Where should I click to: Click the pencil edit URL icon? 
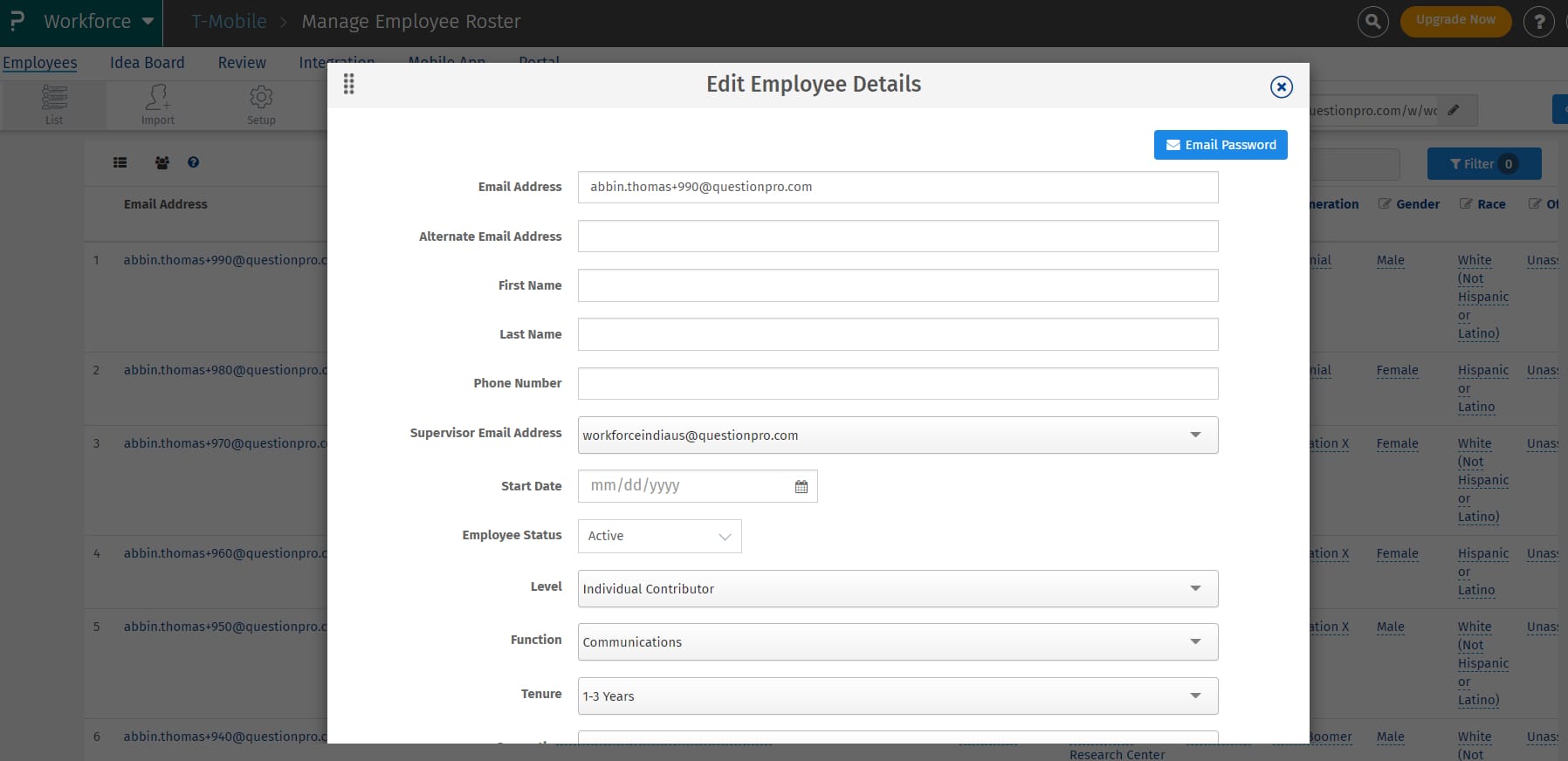point(1454,110)
